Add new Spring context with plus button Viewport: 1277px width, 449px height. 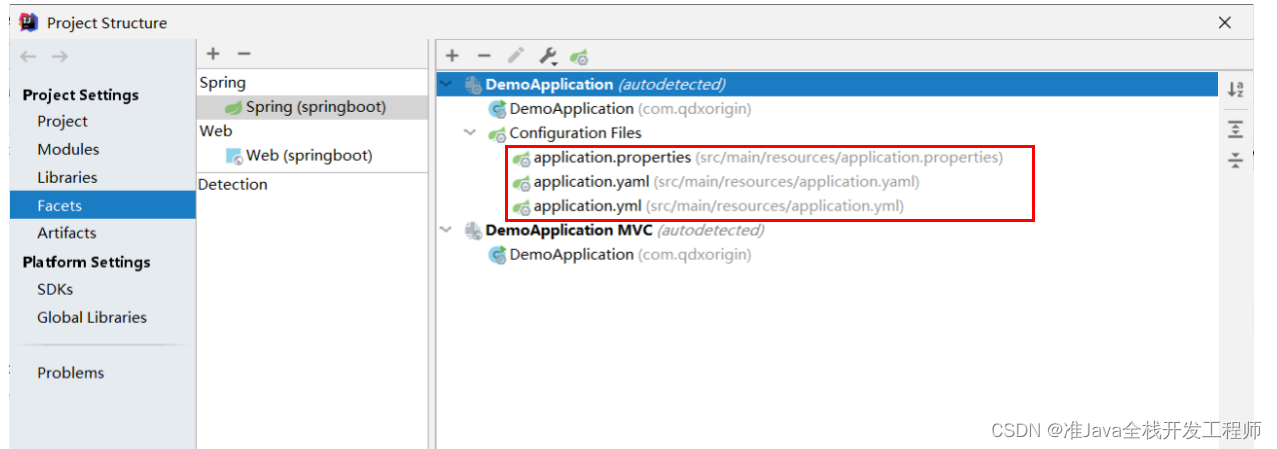(x=452, y=57)
